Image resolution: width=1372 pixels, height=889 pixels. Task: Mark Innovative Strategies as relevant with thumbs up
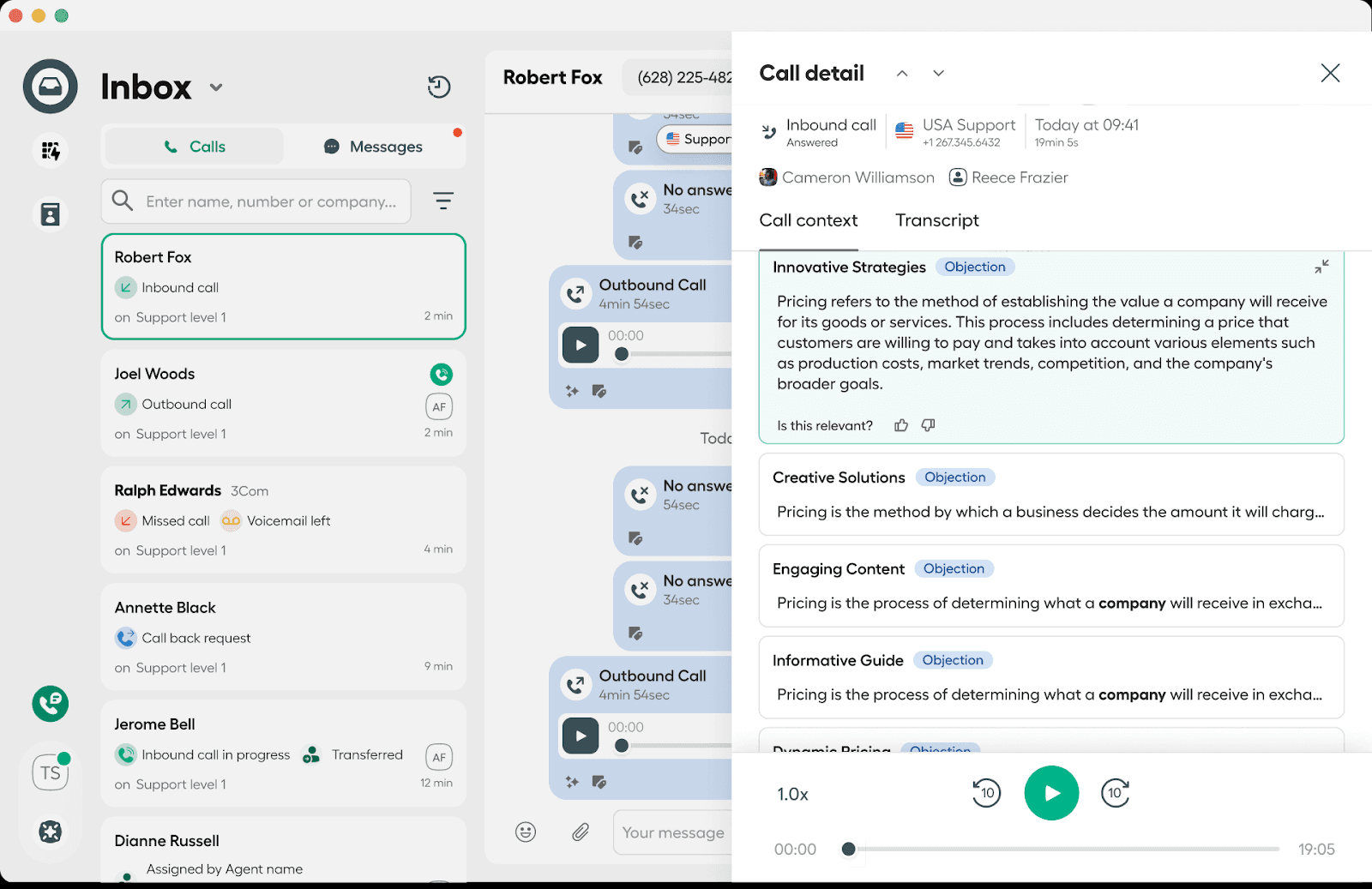pyautogui.click(x=901, y=425)
